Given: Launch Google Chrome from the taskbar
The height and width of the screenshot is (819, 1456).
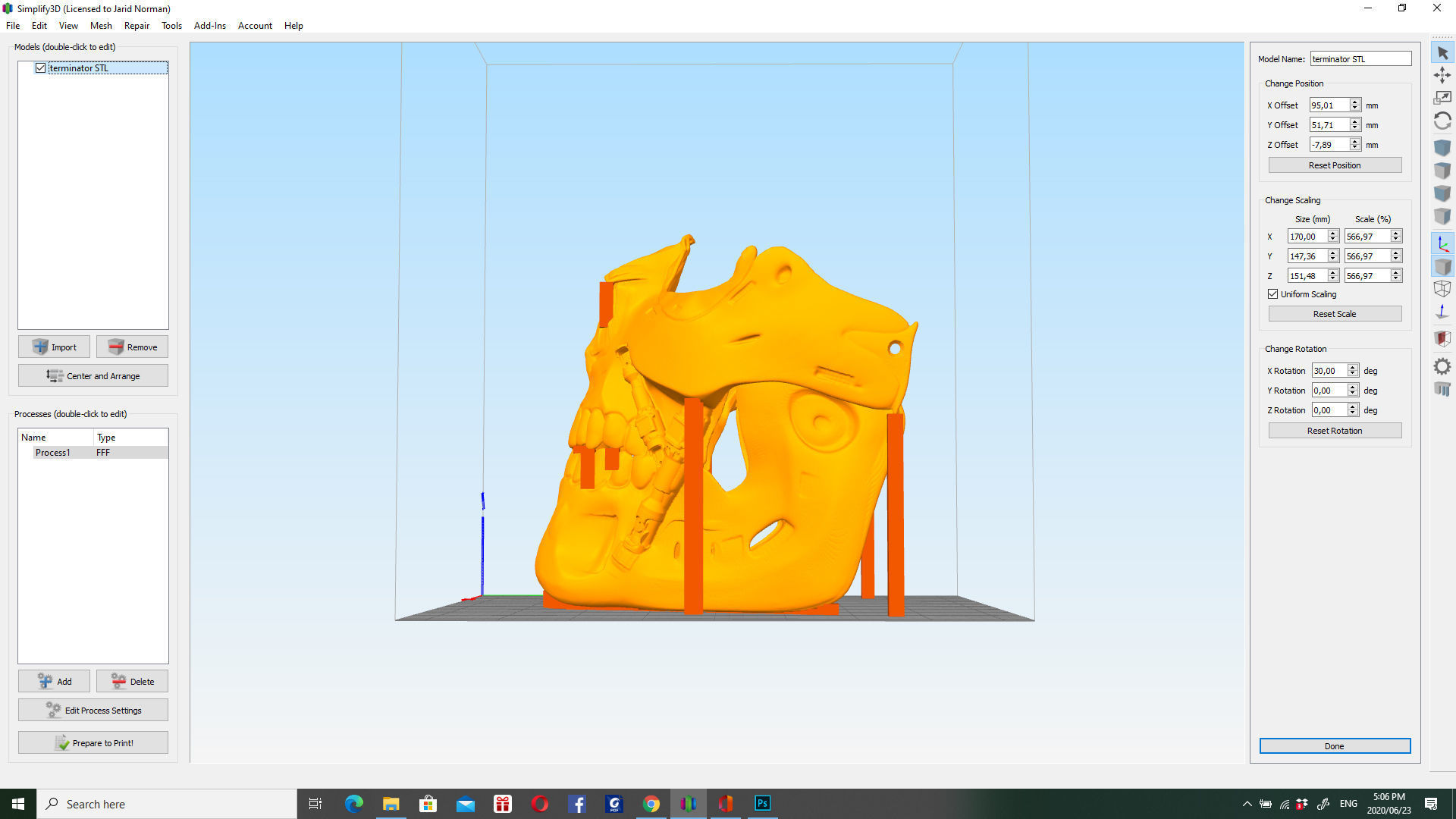Looking at the screenshot, I should coord(651,804).
